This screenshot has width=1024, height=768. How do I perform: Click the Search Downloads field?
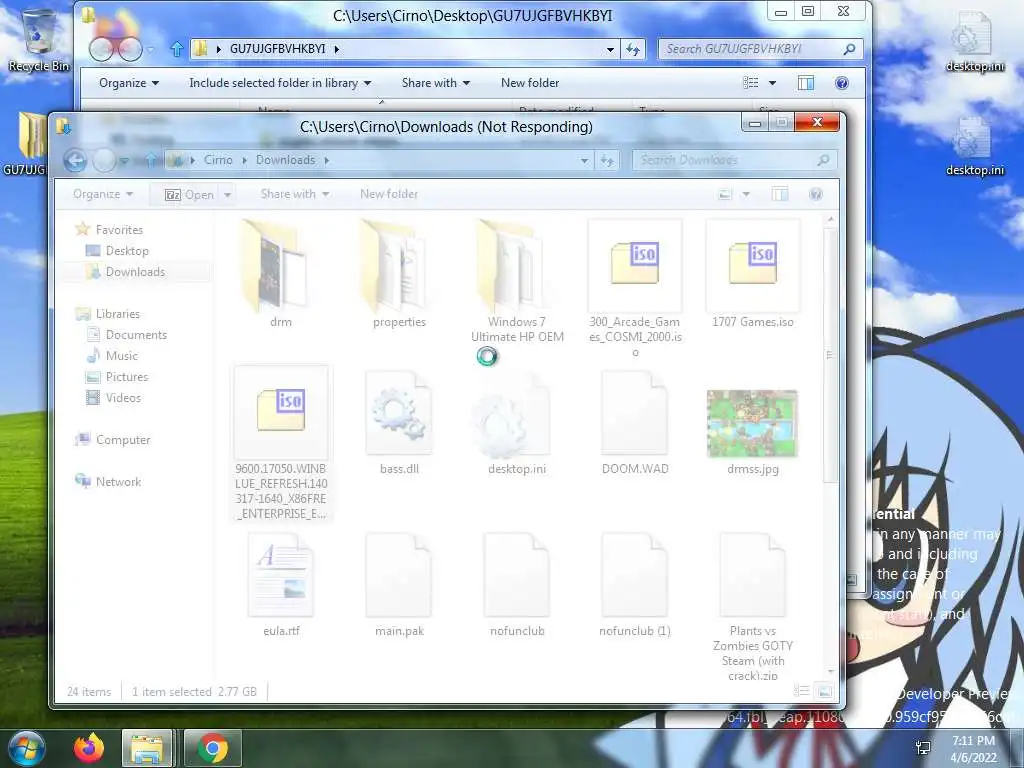[x=734, y=160]
